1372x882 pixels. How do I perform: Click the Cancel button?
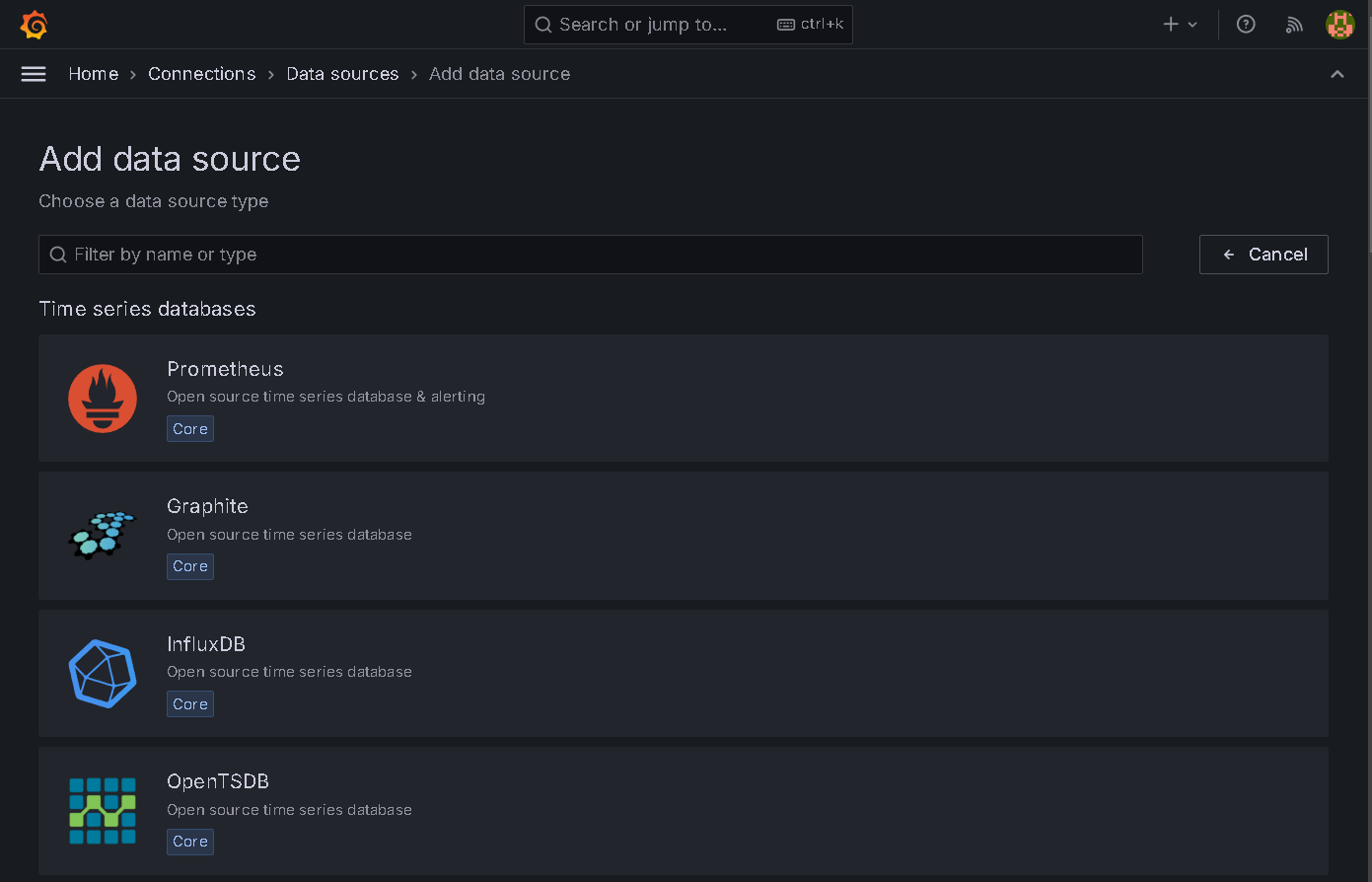click(1264, 255)
